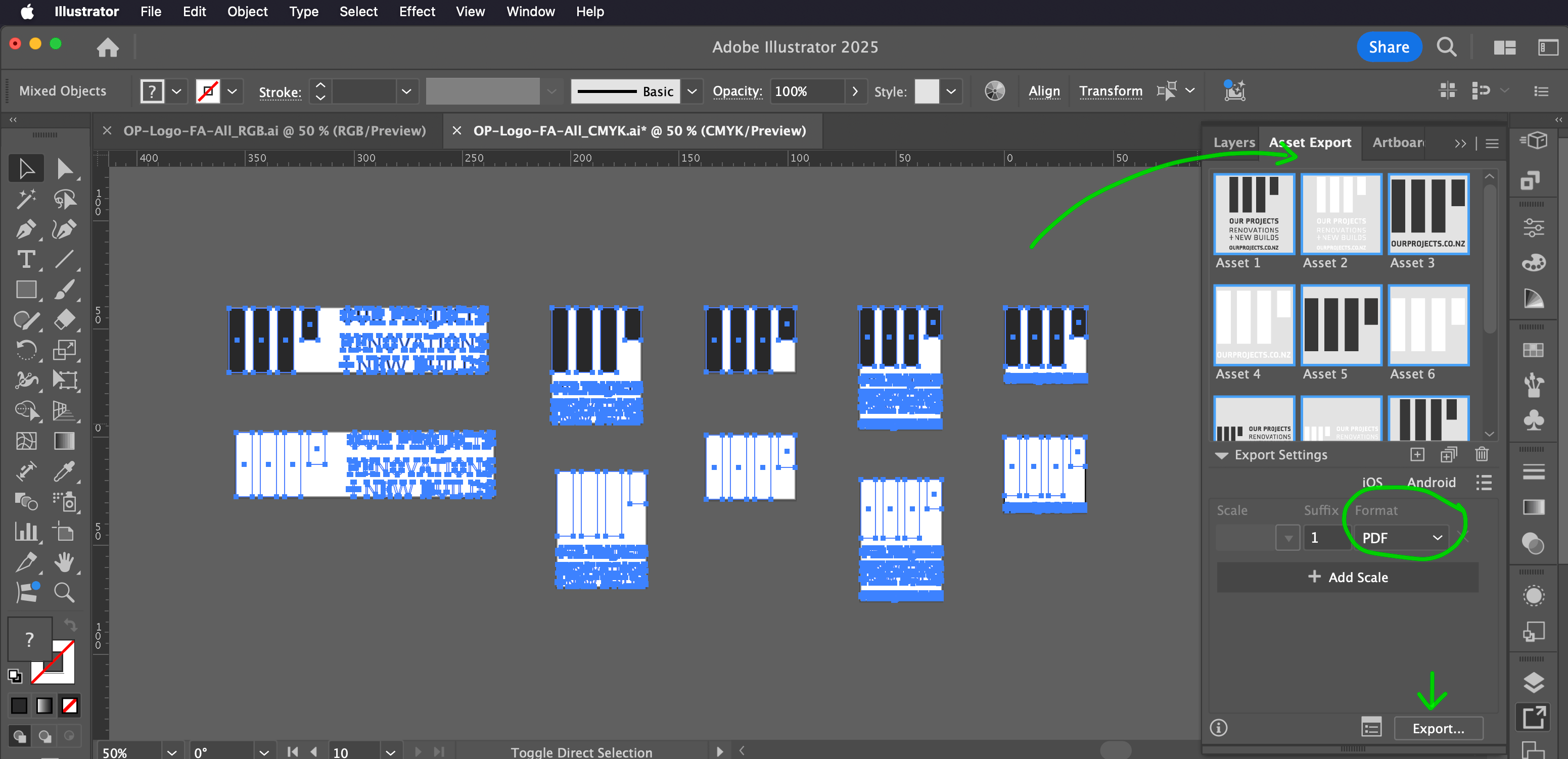Select the Rotate tool
This screenshot has width=1568, height=759.
(26, 350)
